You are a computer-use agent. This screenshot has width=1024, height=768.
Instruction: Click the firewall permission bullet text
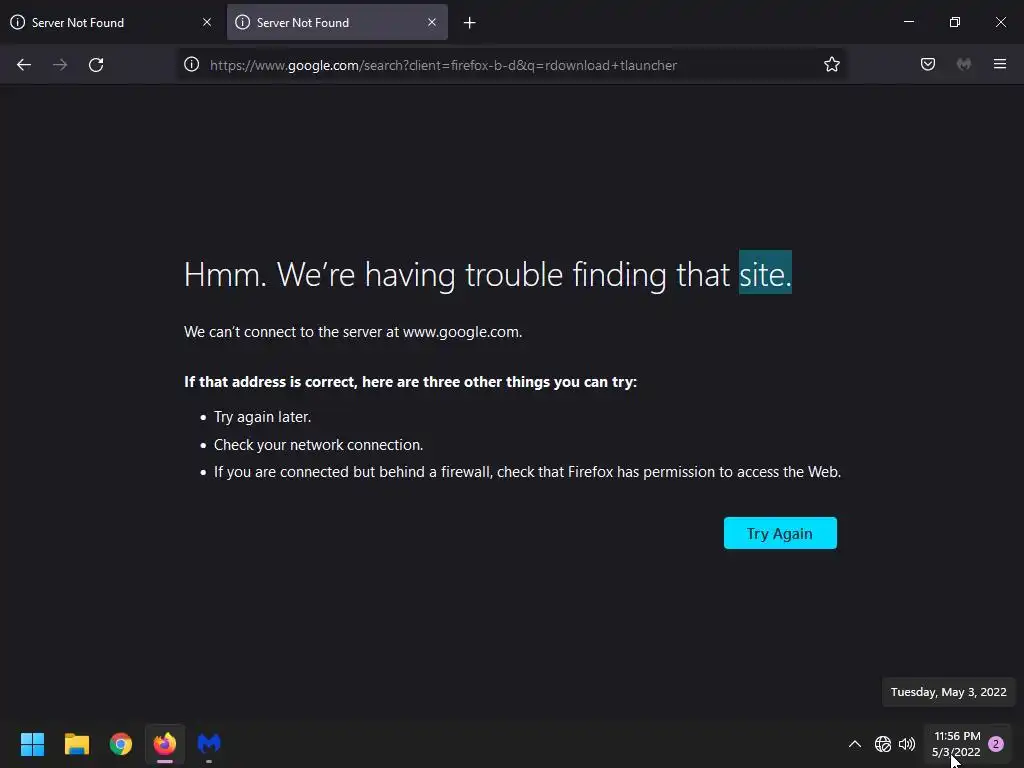527,472
